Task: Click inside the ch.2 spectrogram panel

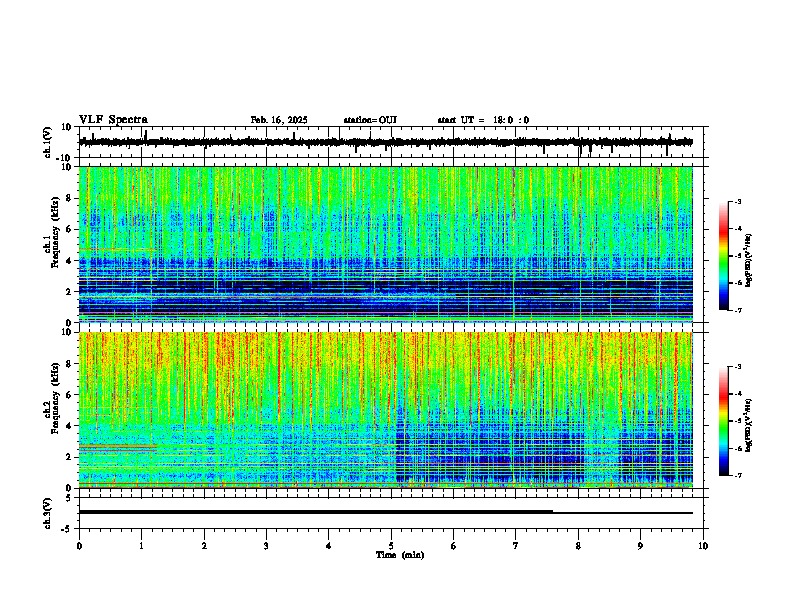Action: tap(385, 410)
